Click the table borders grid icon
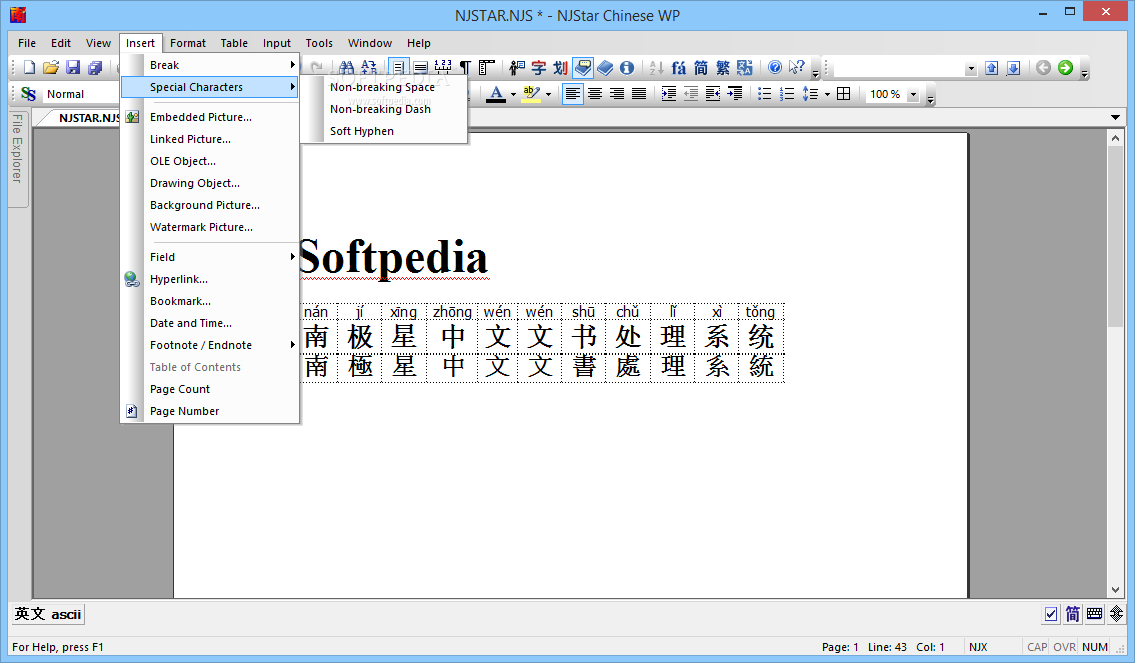The height and width of the screenshot is (663, 1135). [x=843, y=93]
